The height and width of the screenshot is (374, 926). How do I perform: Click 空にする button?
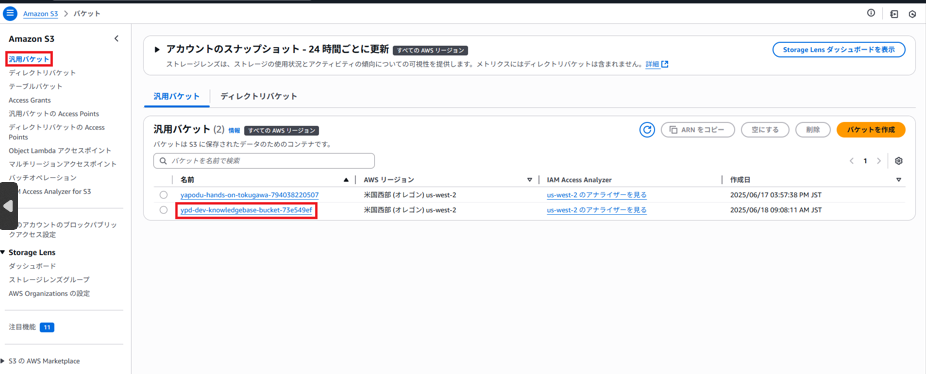(765, 129)
